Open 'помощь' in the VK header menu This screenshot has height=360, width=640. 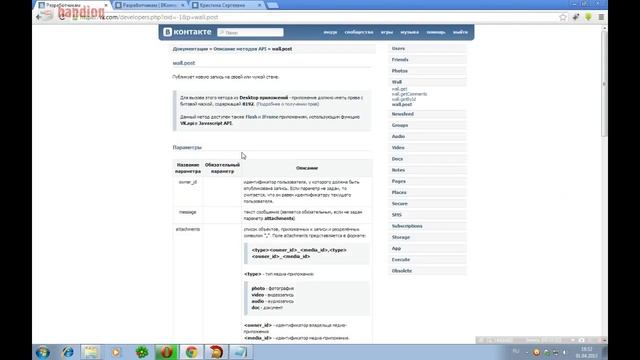pos(436,32)
